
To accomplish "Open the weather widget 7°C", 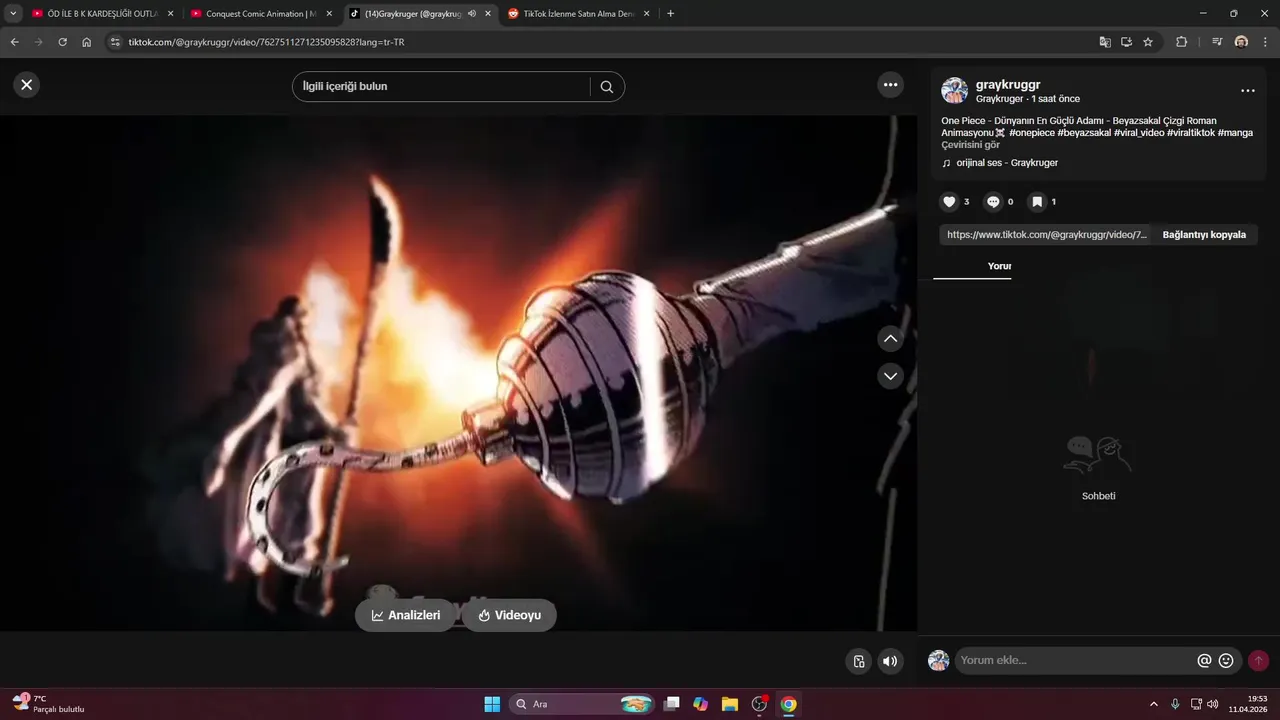I will click(x=48, y=704).
